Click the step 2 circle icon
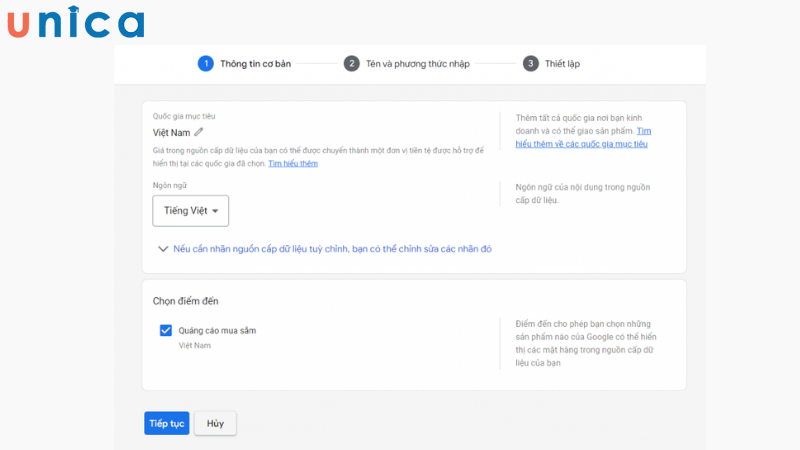Image resolution: width=800 pixels, height=450 pixels. click(351, 63)
